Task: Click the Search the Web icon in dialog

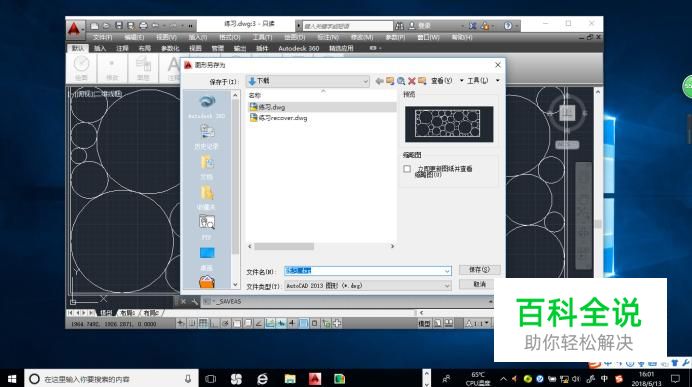Action: pos(401,81)
